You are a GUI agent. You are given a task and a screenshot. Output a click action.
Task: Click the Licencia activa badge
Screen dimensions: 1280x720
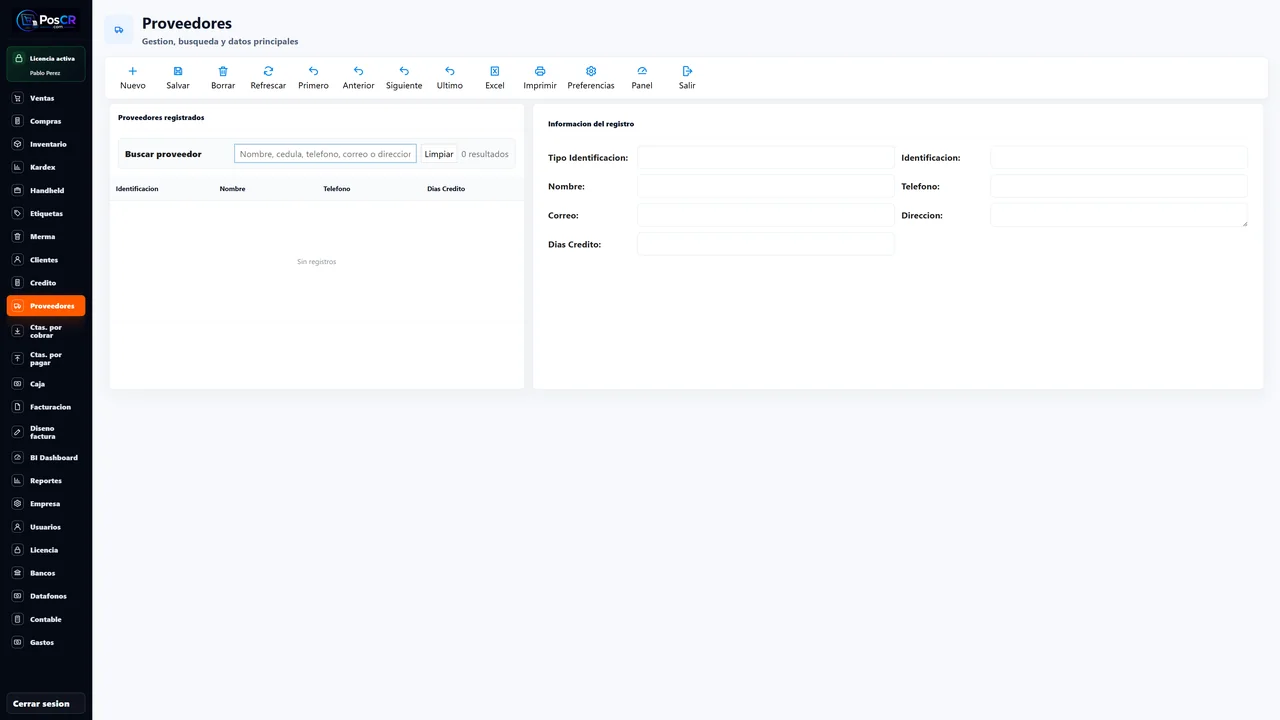(x=46, y=64)
